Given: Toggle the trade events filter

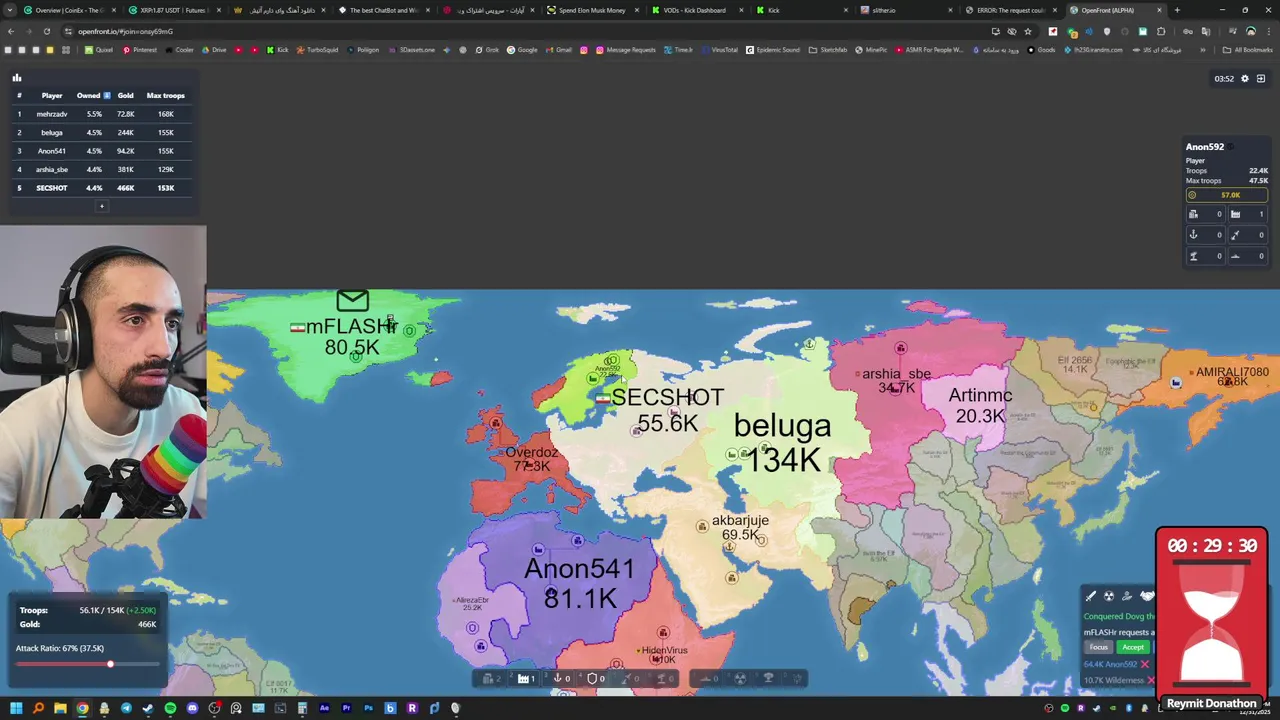Looking at the screenshot, I should [1127, 596].
